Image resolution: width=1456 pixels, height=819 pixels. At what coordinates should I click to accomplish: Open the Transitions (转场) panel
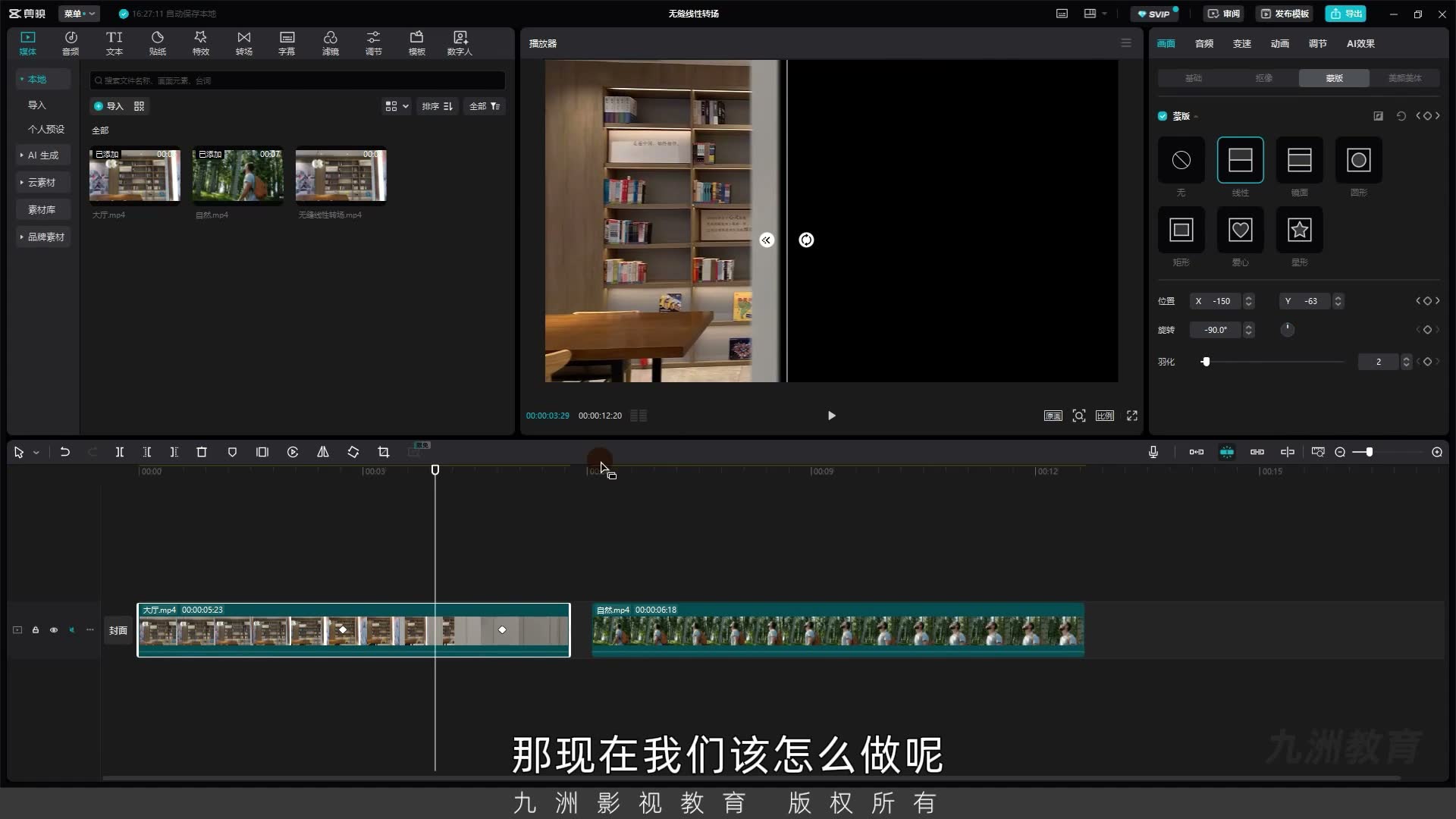coord(243,43)
